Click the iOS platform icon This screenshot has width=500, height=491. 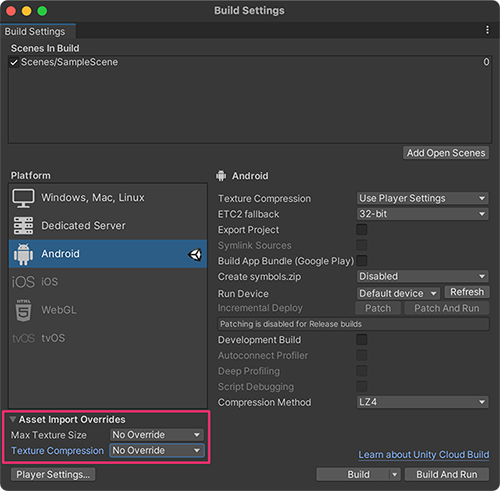point(23,282)
